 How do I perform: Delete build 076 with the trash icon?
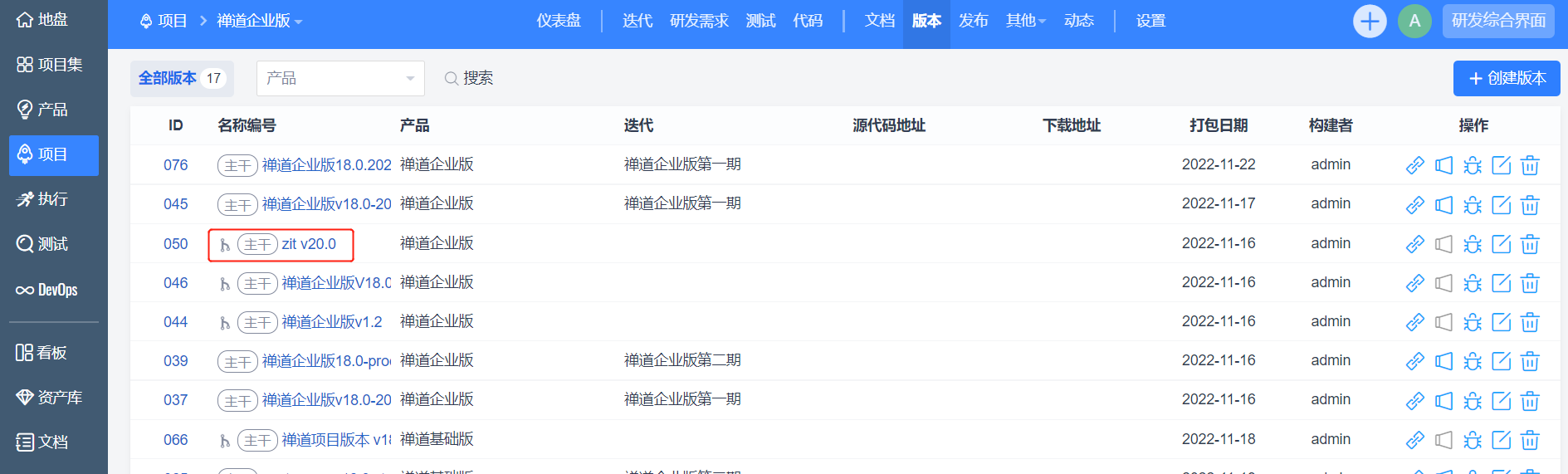point(1530,165)
